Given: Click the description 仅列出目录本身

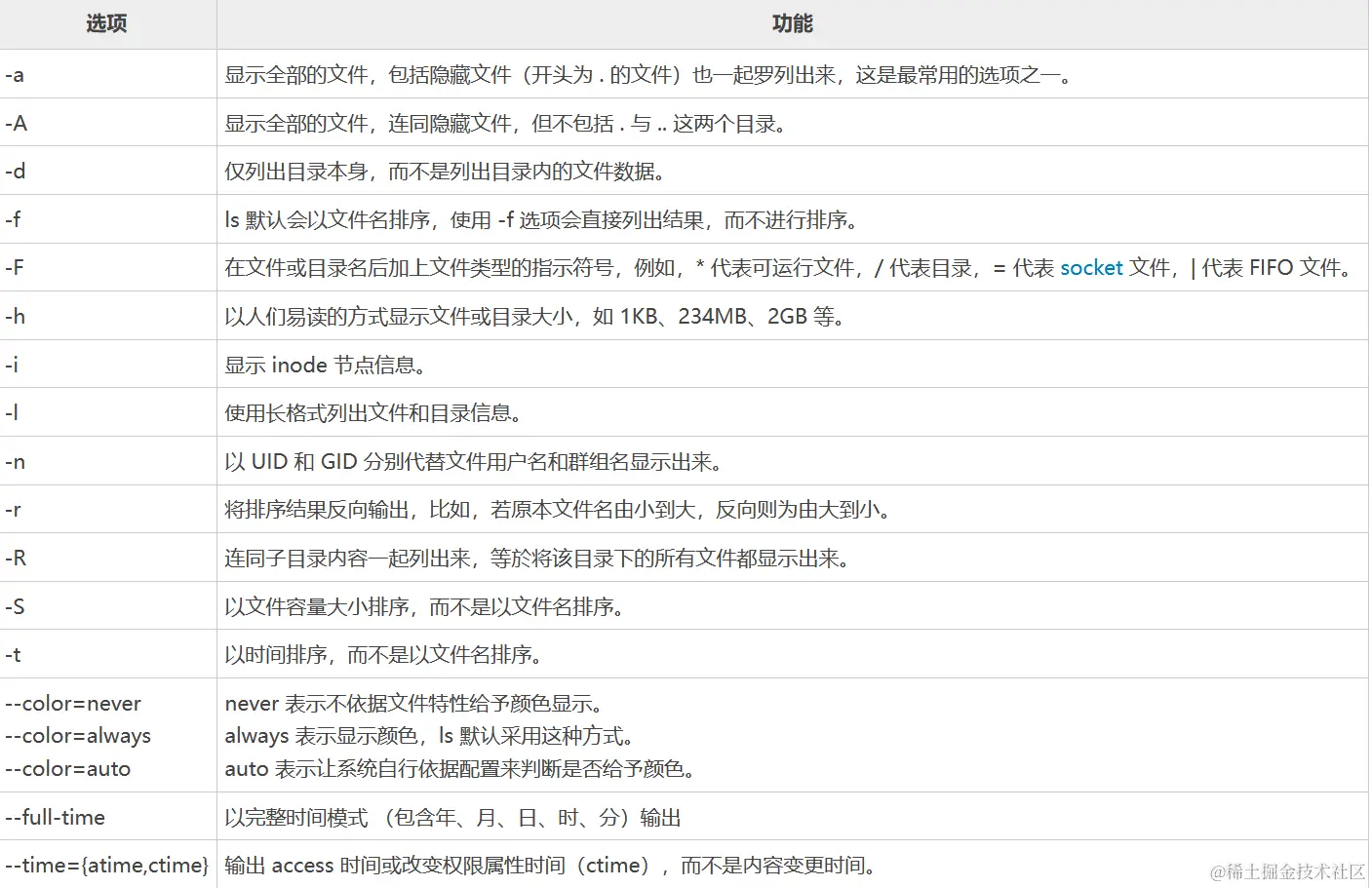Looking at the screenshot, I should click(x=446, y=172).
